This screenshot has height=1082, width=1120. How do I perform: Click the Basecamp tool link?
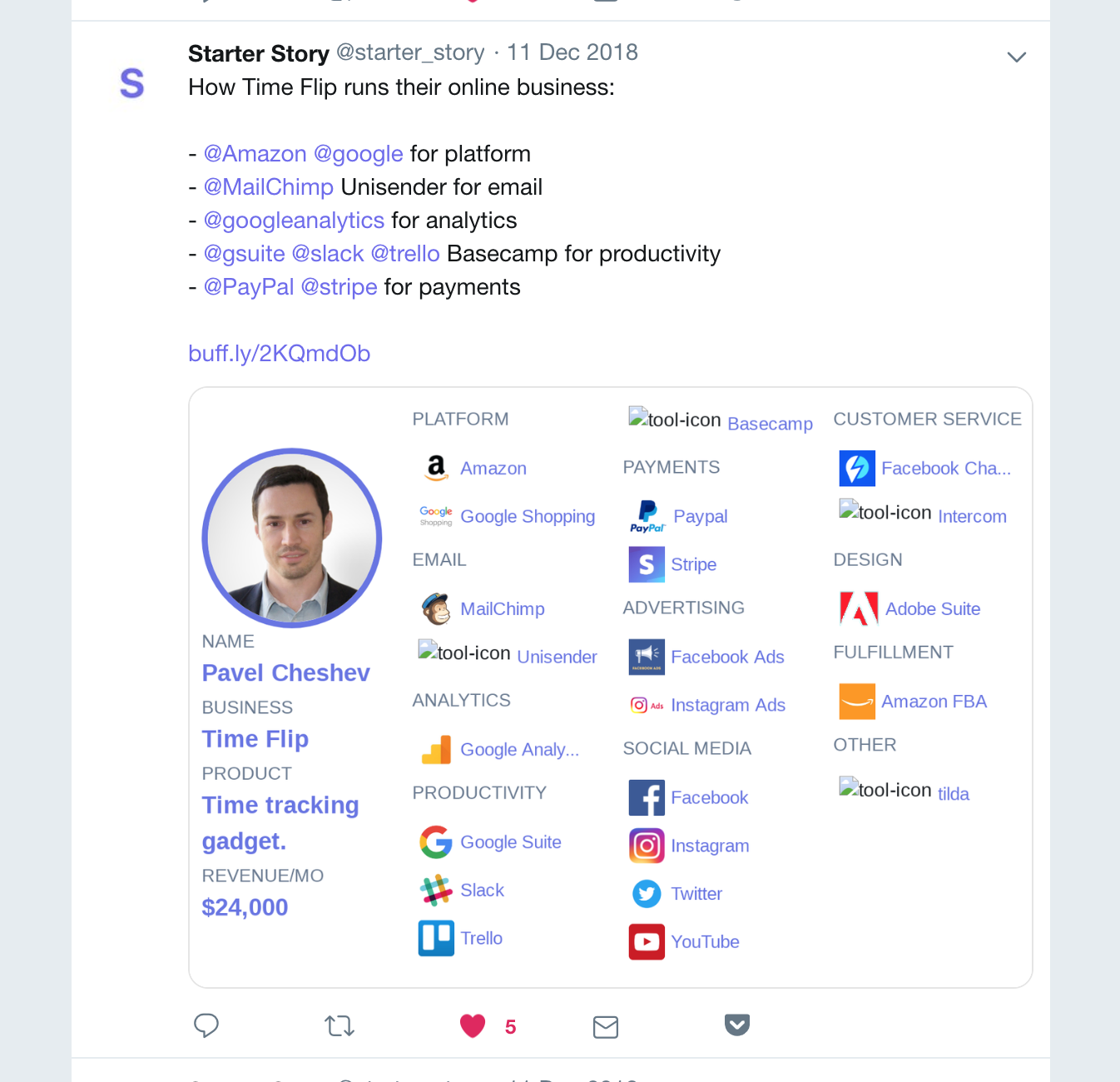click(x=770, y=424)
